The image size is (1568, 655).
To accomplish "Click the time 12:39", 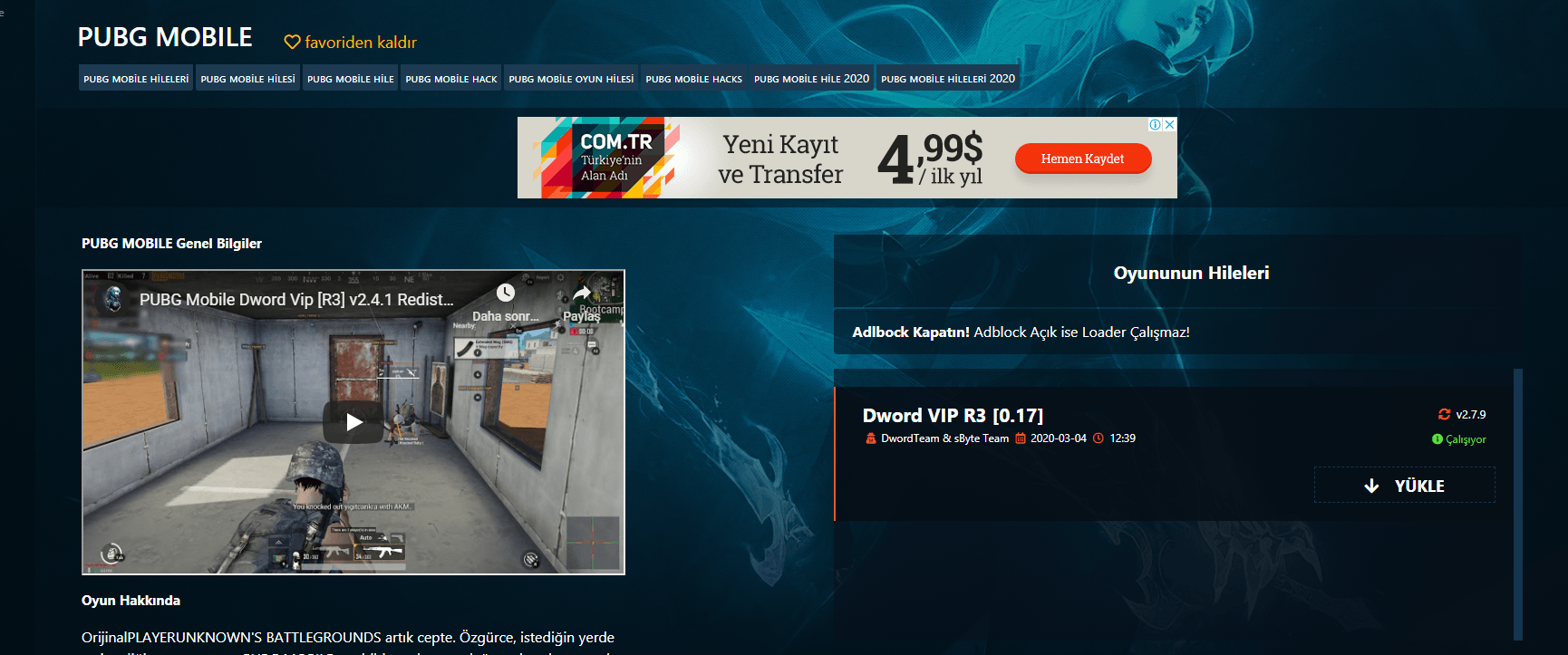I will click(1123, 438).
